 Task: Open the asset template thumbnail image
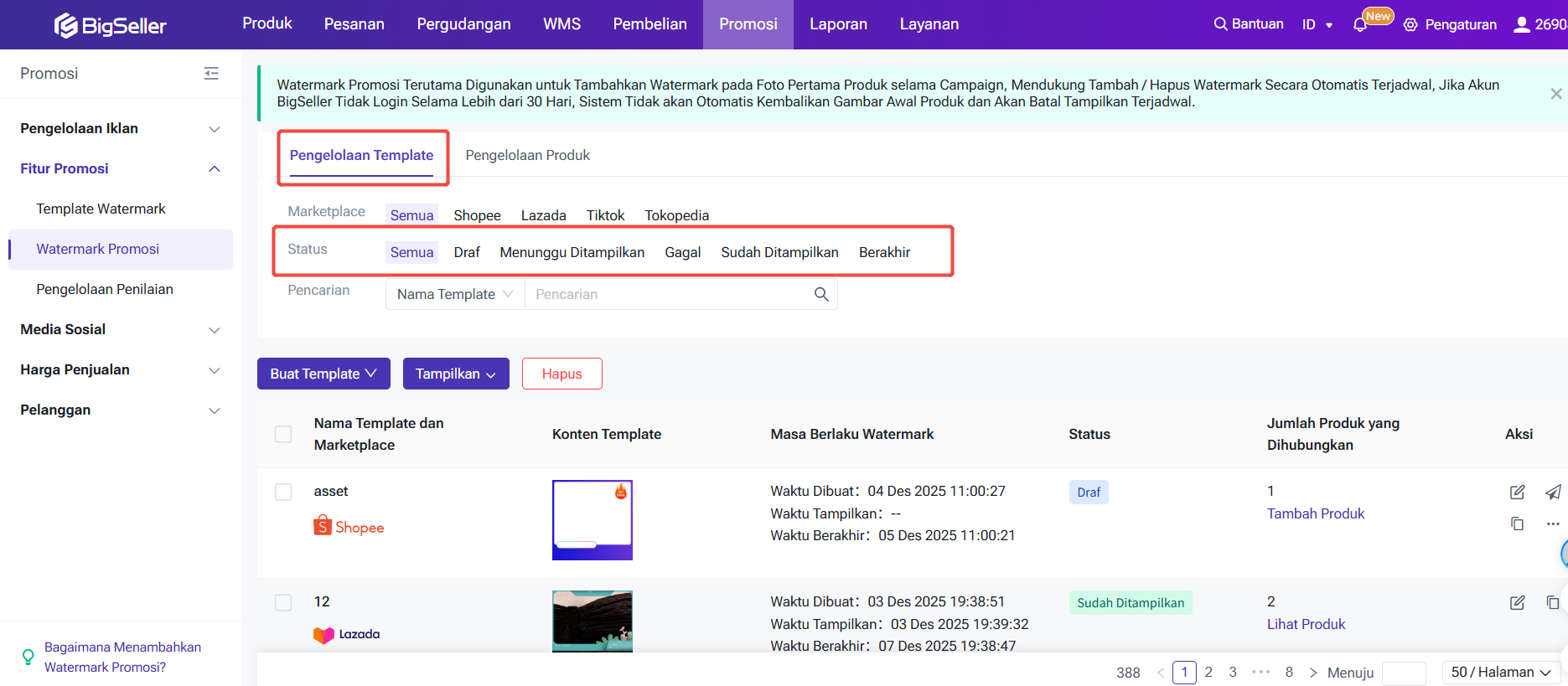592,519
